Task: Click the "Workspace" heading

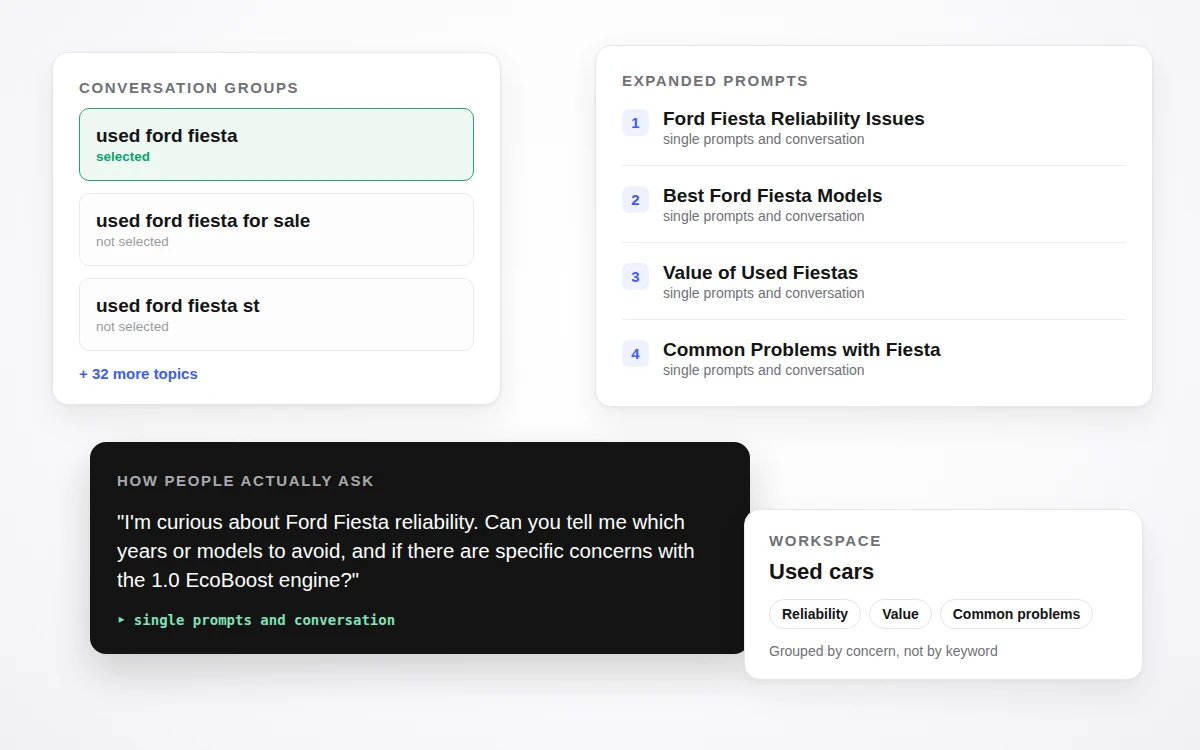Action: (825, 541)
